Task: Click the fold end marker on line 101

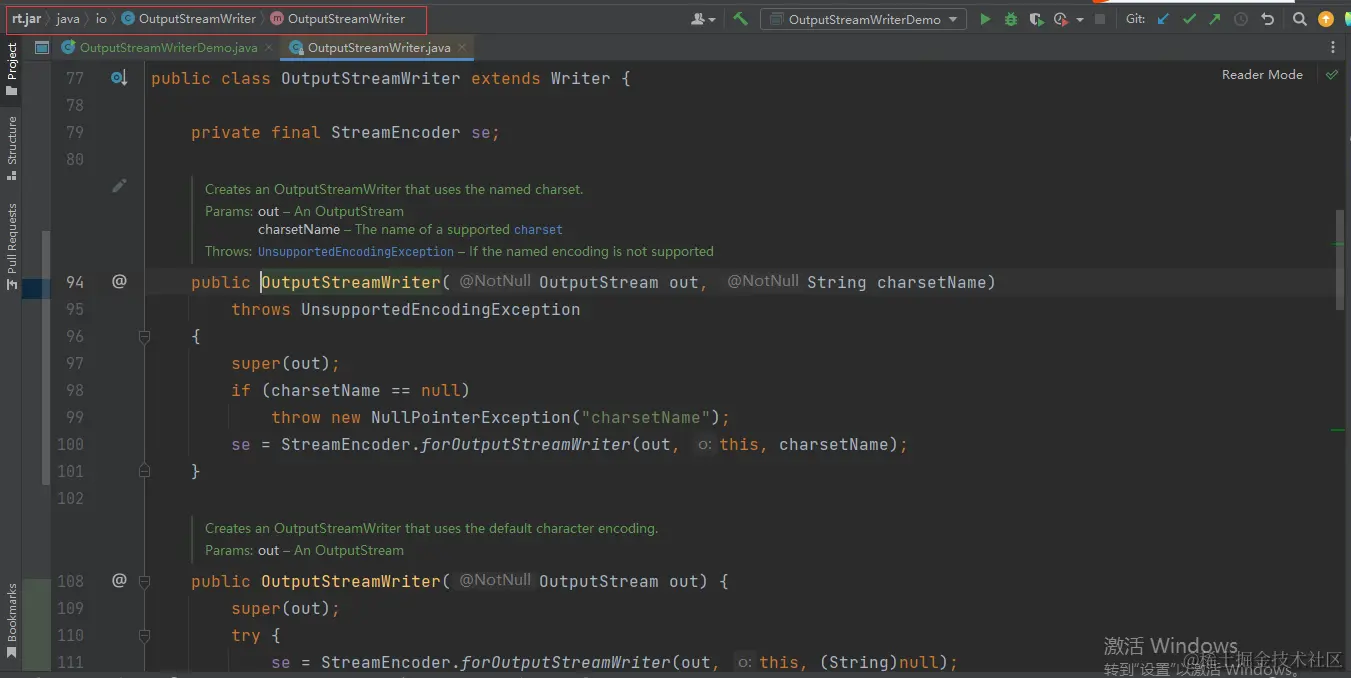Action: tap(144, 470)
